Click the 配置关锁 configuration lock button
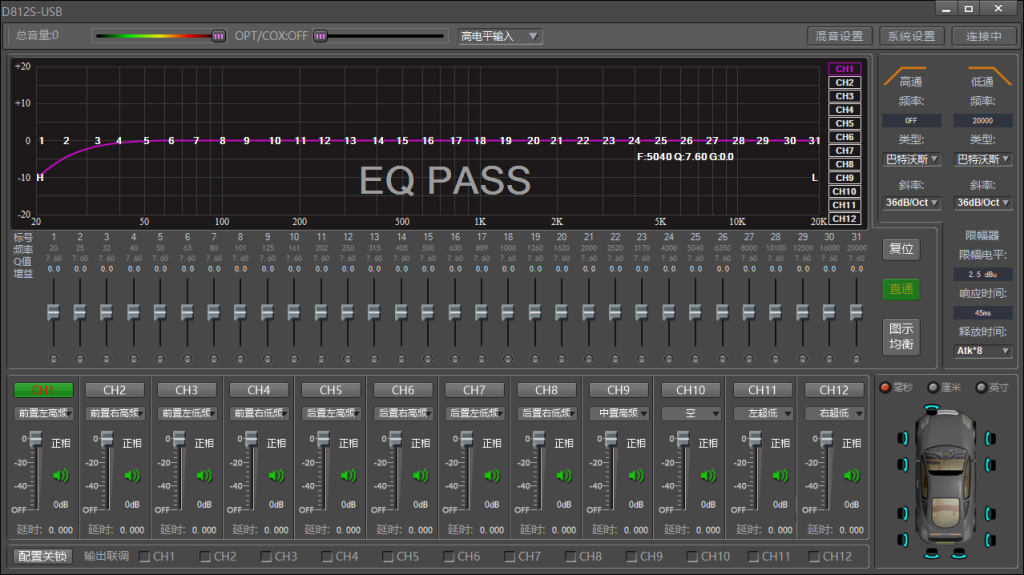Screen dimensions: 1024x575 click(42, 556)
